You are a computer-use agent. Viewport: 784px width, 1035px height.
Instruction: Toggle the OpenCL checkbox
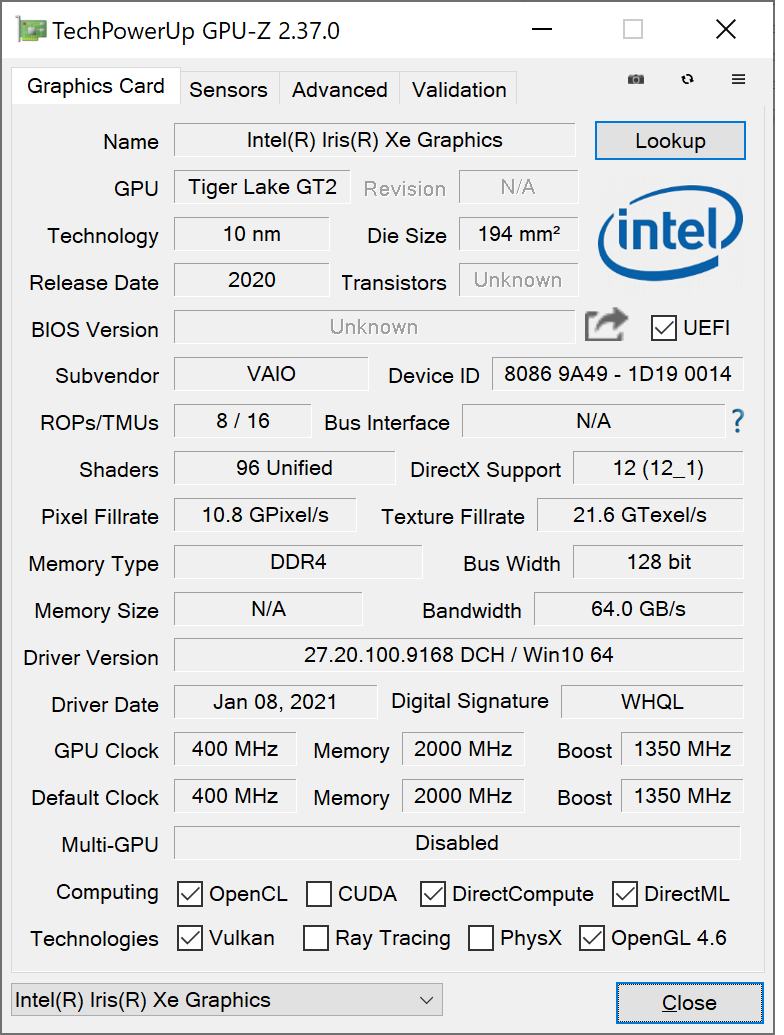(x=190, y=894)
